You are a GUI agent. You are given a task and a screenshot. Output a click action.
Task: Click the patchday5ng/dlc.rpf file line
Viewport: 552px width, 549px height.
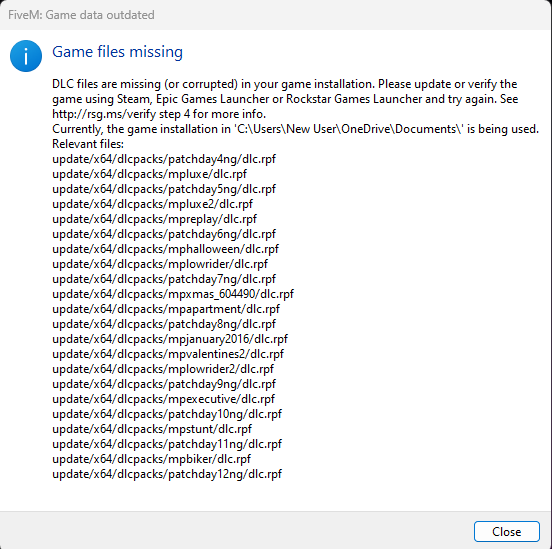coord(164,189)
